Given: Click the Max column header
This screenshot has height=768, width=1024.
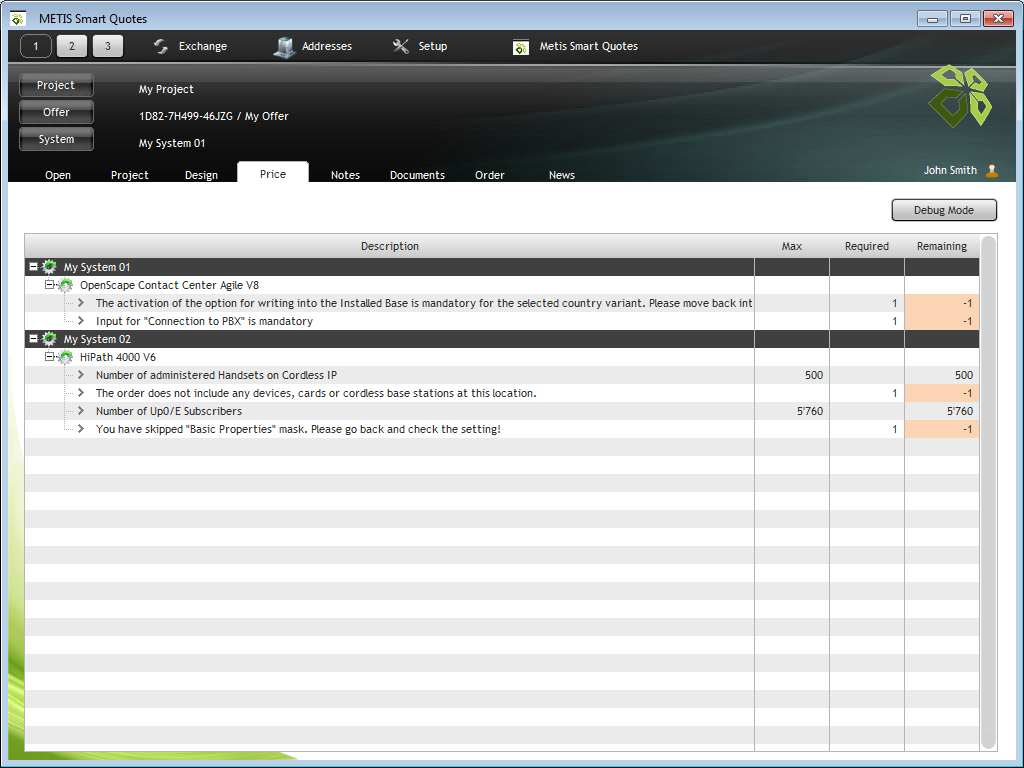Looking at the screenshot, I should pyautogui.click(x=792, y=246).
